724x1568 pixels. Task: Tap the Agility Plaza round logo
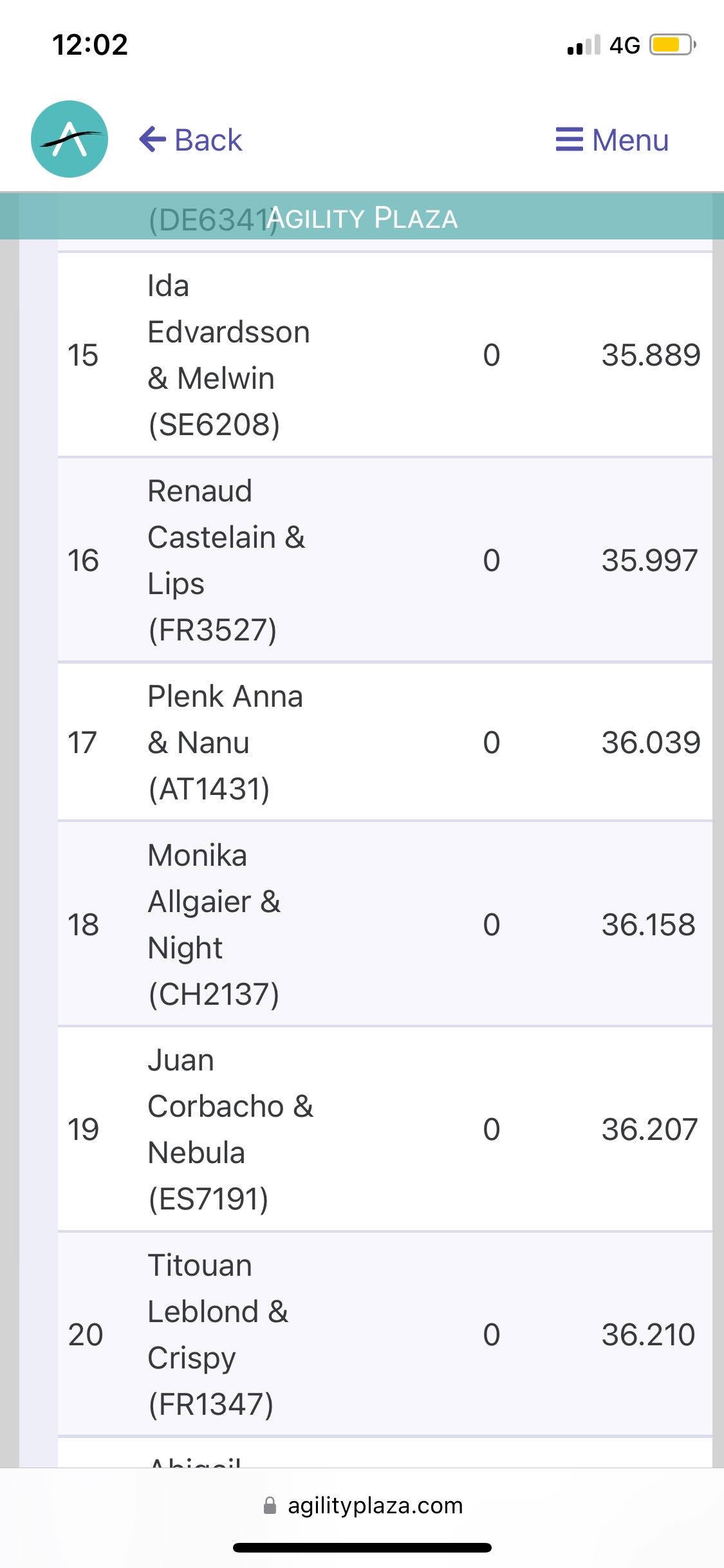pyautogui.click(x=70, y=139)
